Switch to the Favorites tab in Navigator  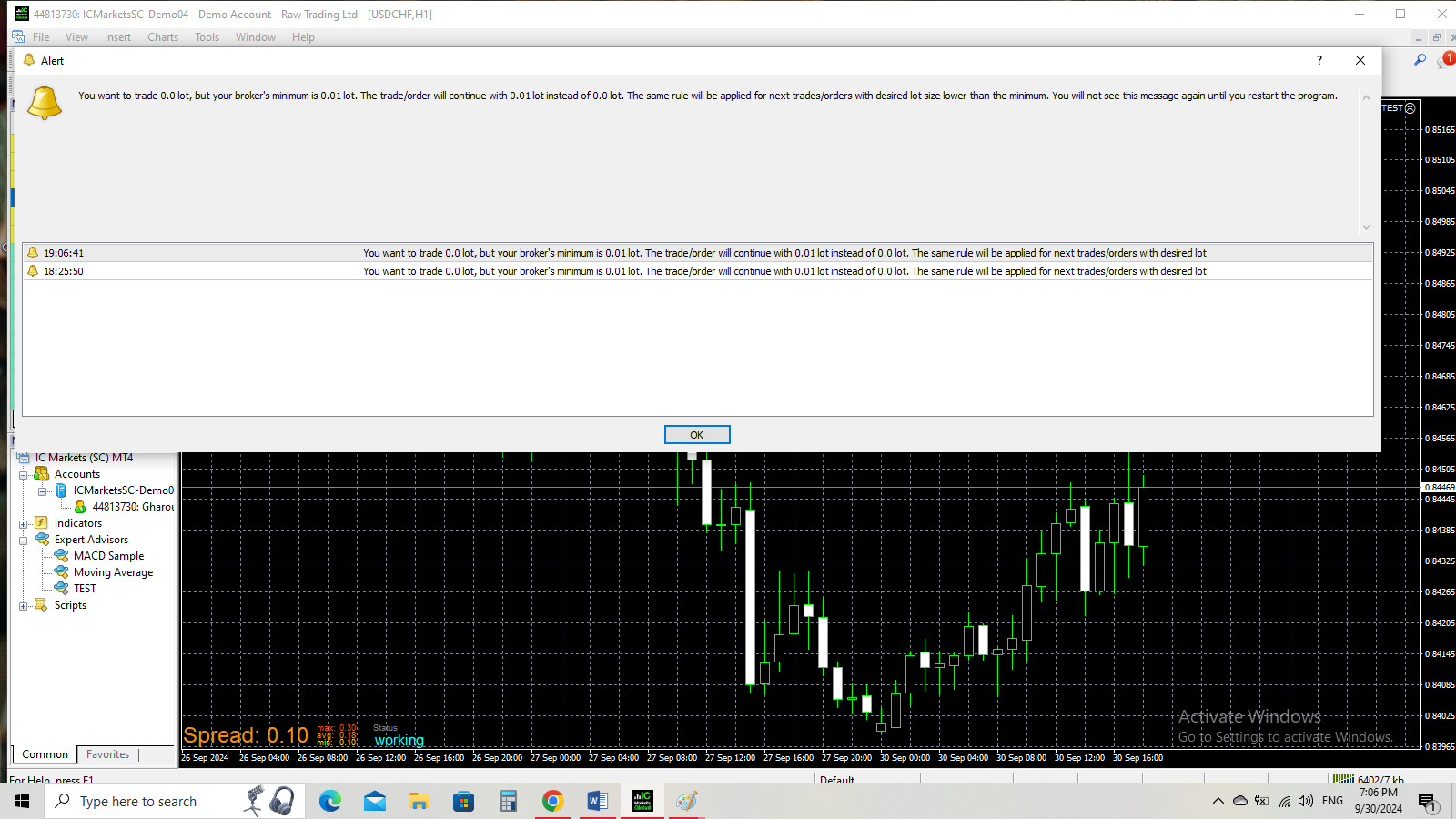pyautogui.click(x=107, y=754)
